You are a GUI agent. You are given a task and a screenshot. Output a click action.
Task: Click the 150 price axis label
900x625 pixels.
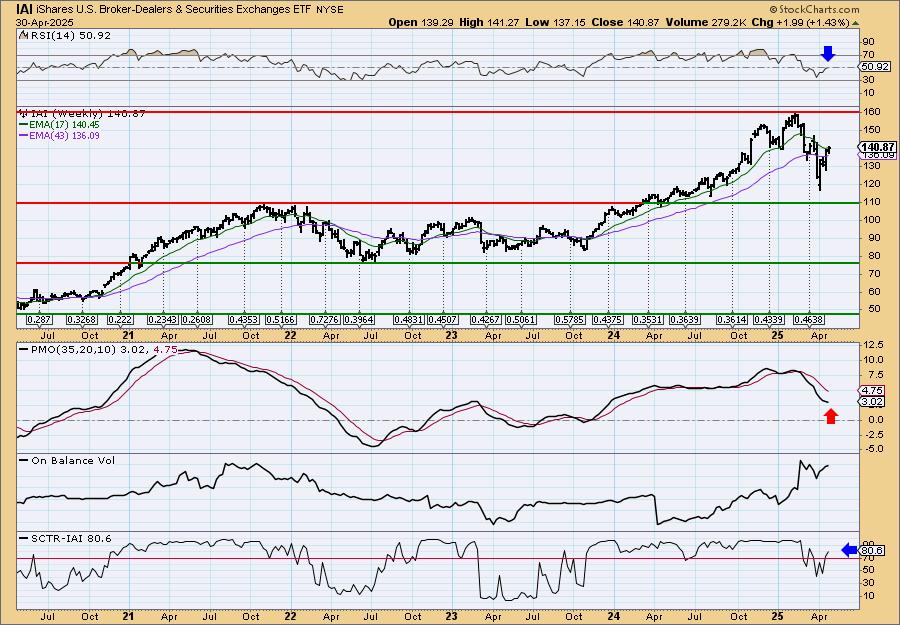pyautogui.click(x=870, y=130)
